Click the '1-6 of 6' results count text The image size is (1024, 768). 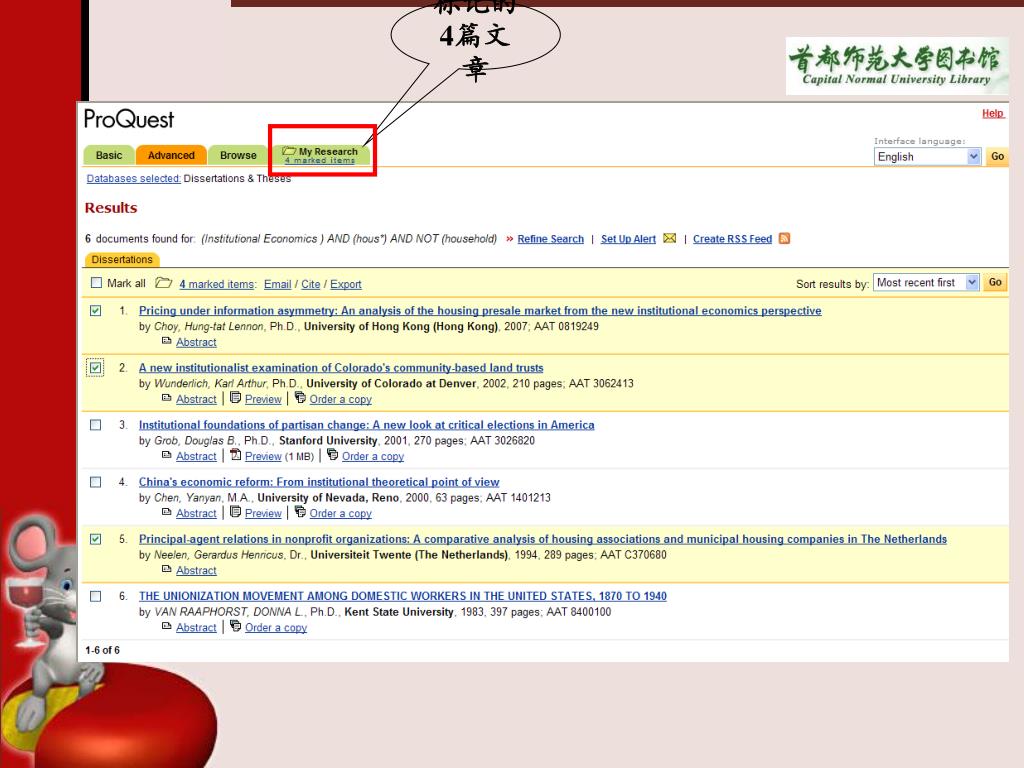point(103,650)
